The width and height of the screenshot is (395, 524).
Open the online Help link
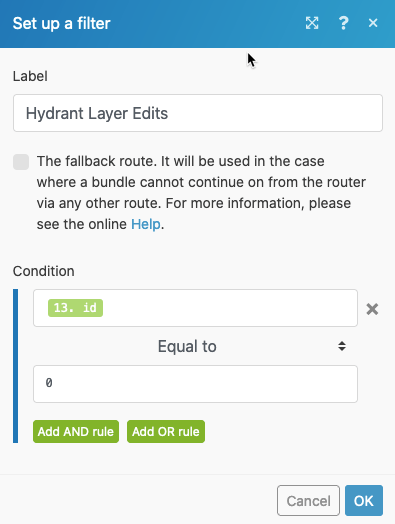click(146, 224)
